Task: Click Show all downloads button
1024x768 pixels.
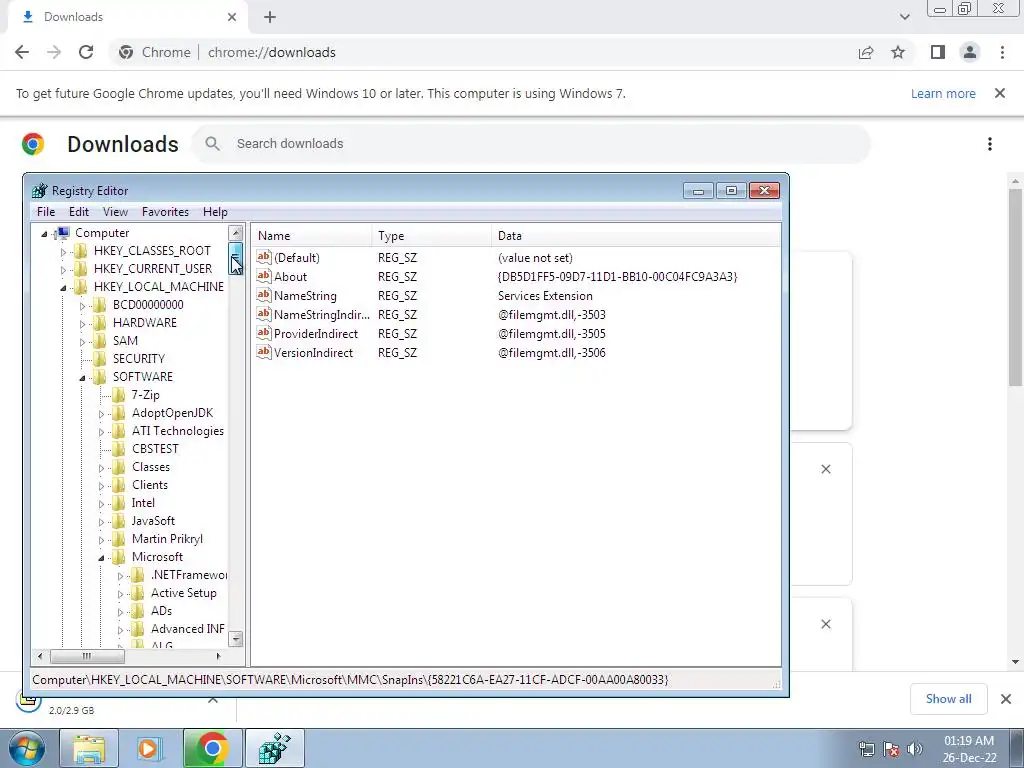Action: (x=948, y=699)
